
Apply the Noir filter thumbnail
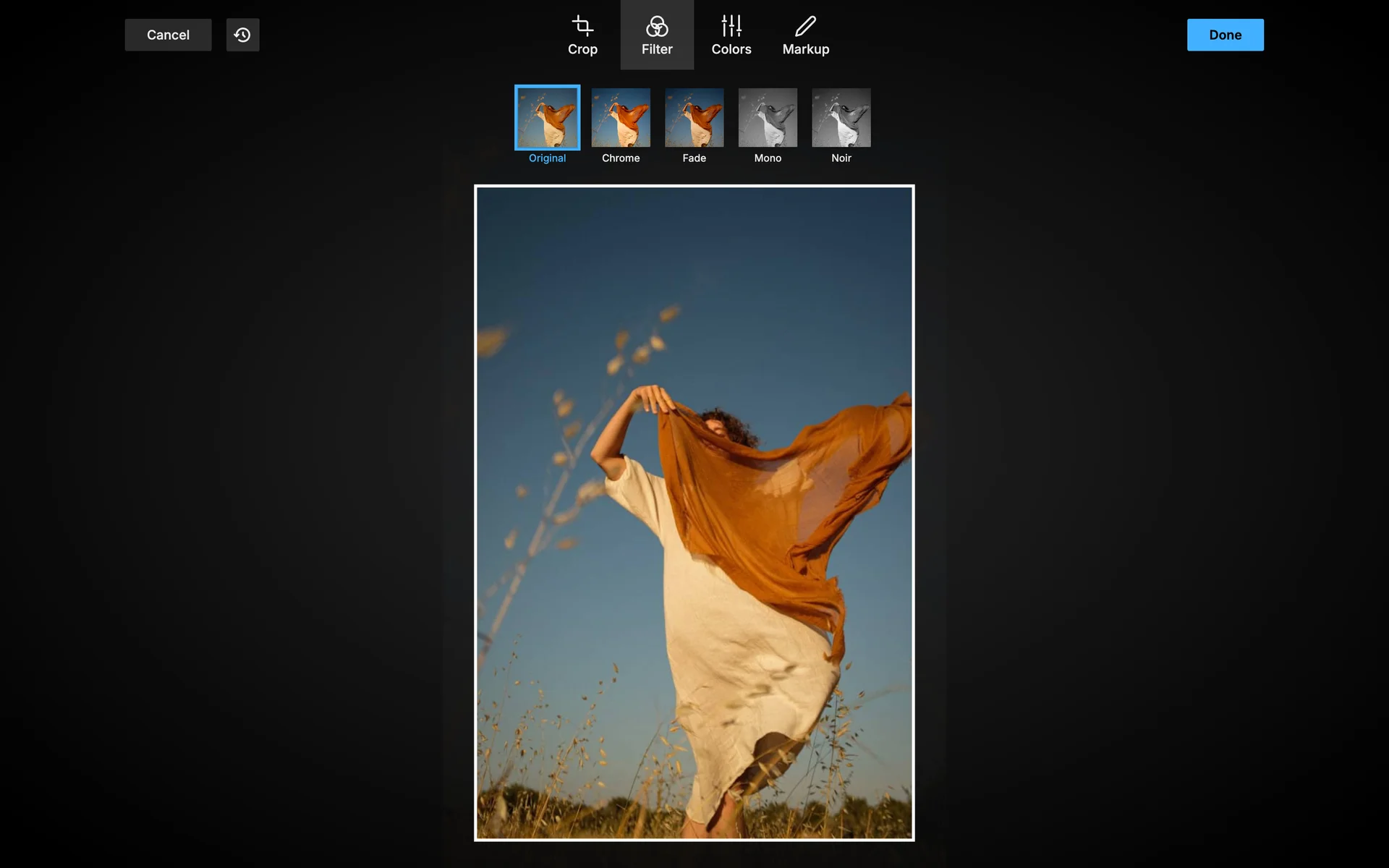click(x=841, y=117)
